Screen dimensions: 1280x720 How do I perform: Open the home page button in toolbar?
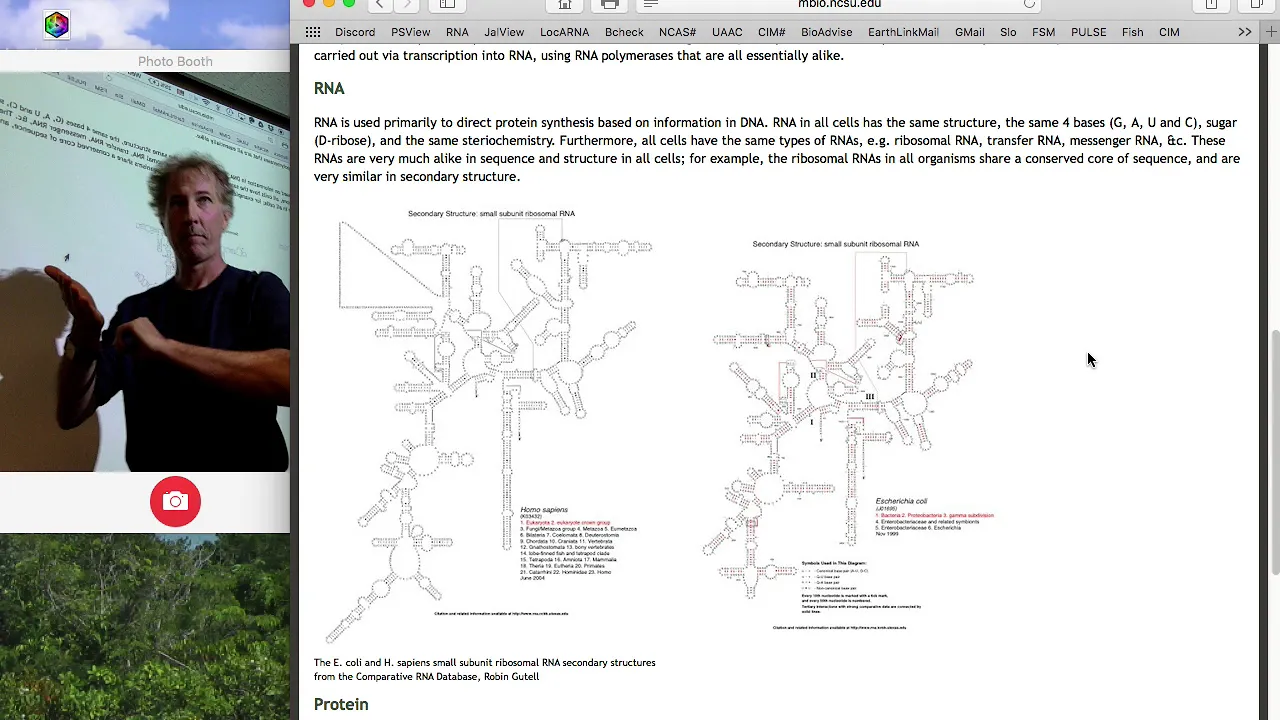point(565,5)
